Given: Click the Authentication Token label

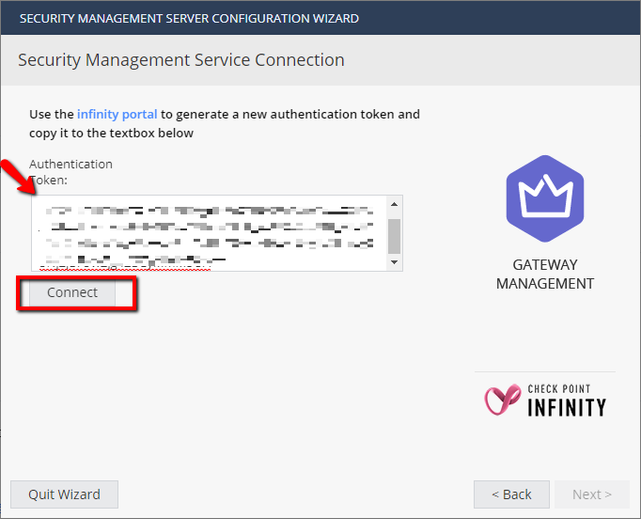Looking at the screenshot, I should point(70,171).
